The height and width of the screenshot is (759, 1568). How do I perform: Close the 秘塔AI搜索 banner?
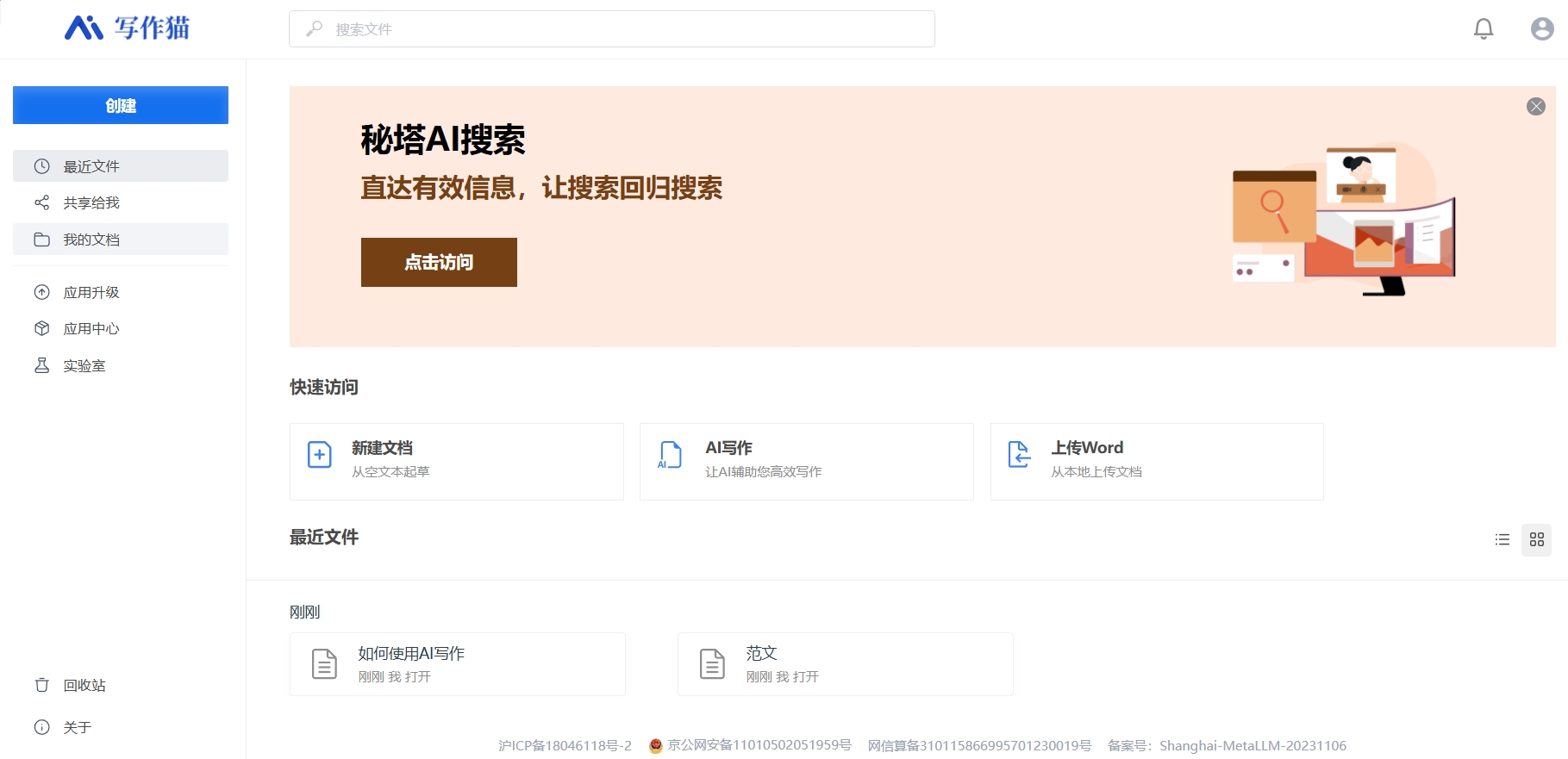pos(1536,106)
